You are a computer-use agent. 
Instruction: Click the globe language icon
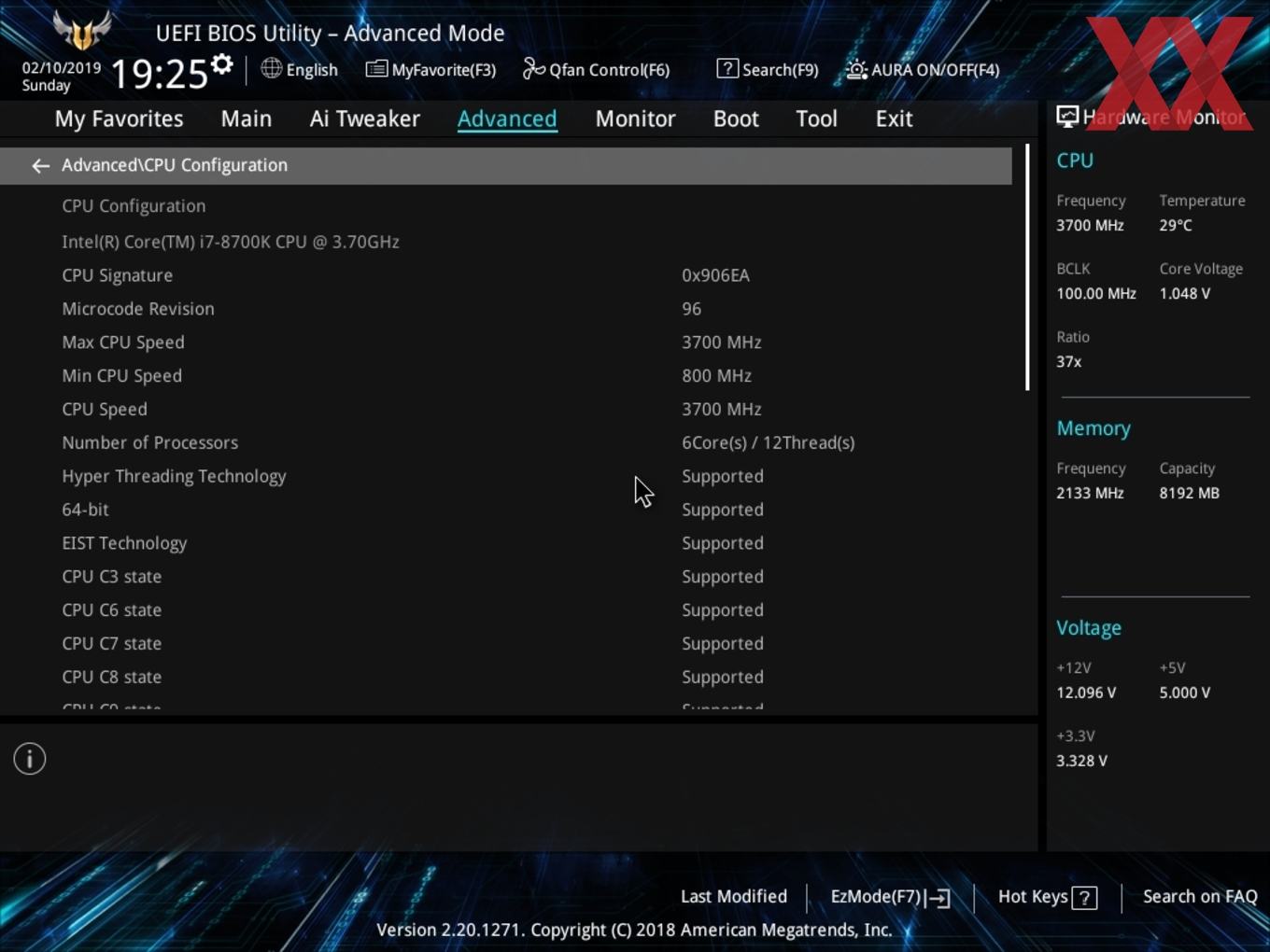271,68
